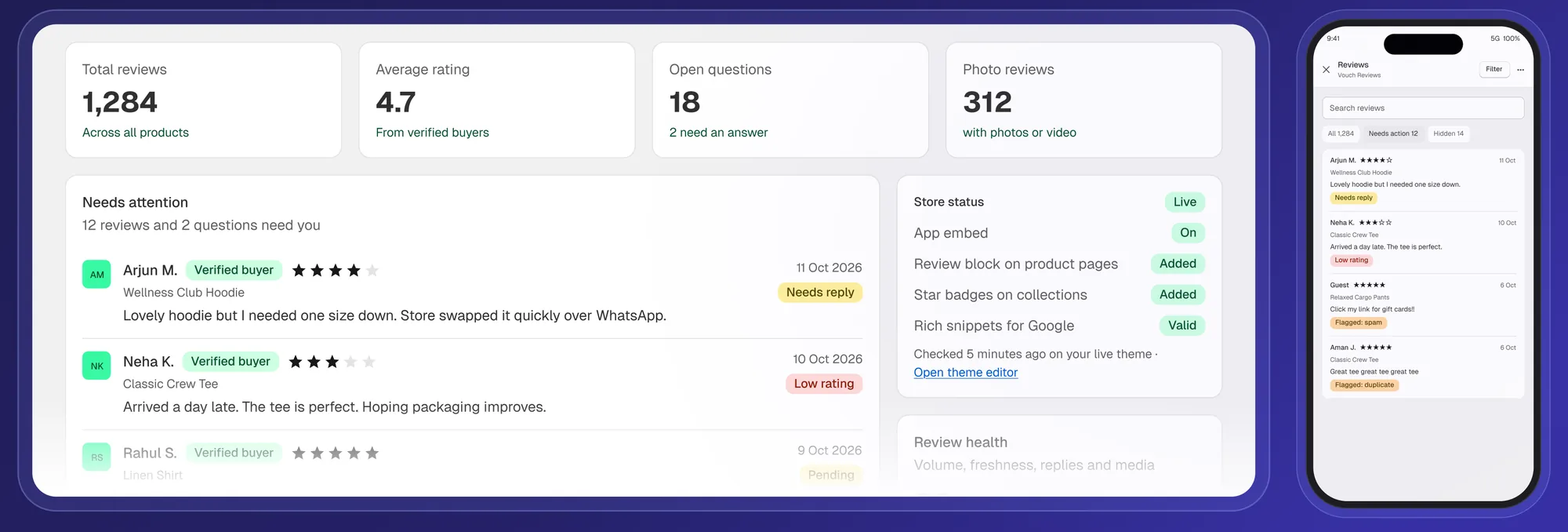Click the Pending badge on Rahul's review
1568x532 pixels.
point(831,475)
